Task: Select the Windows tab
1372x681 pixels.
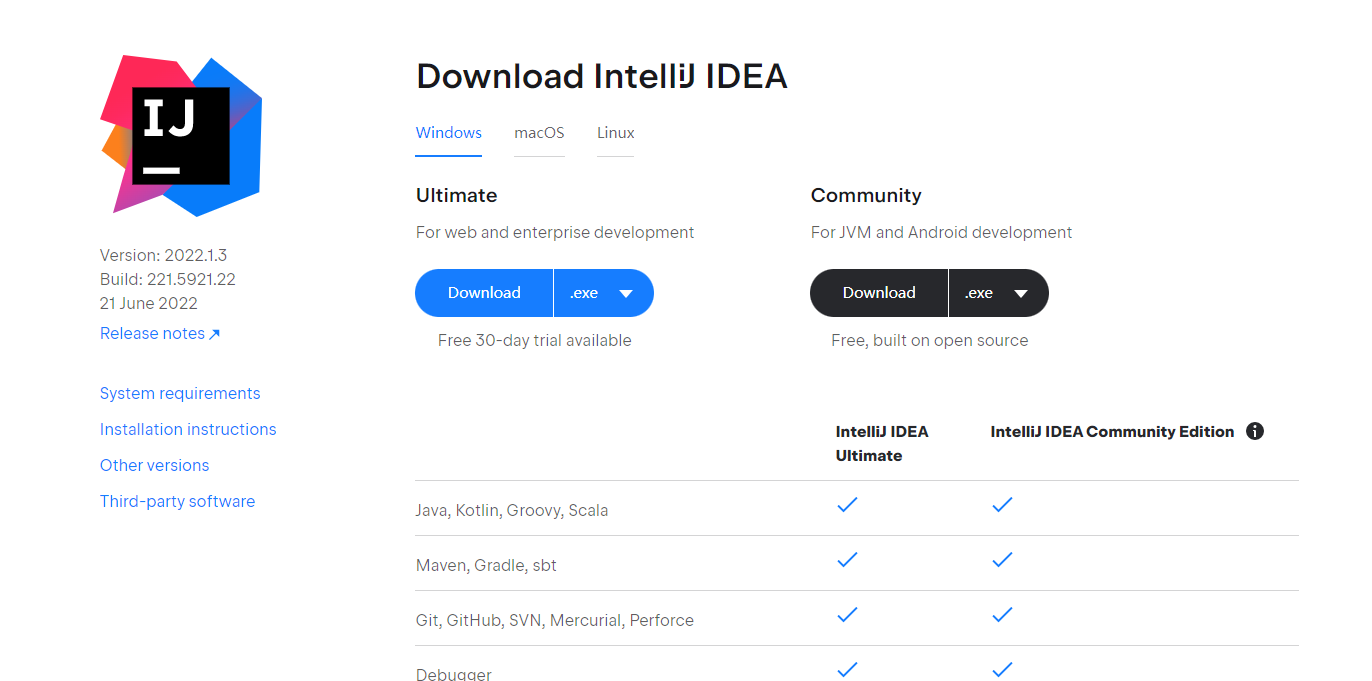Action: click(448, 133)
